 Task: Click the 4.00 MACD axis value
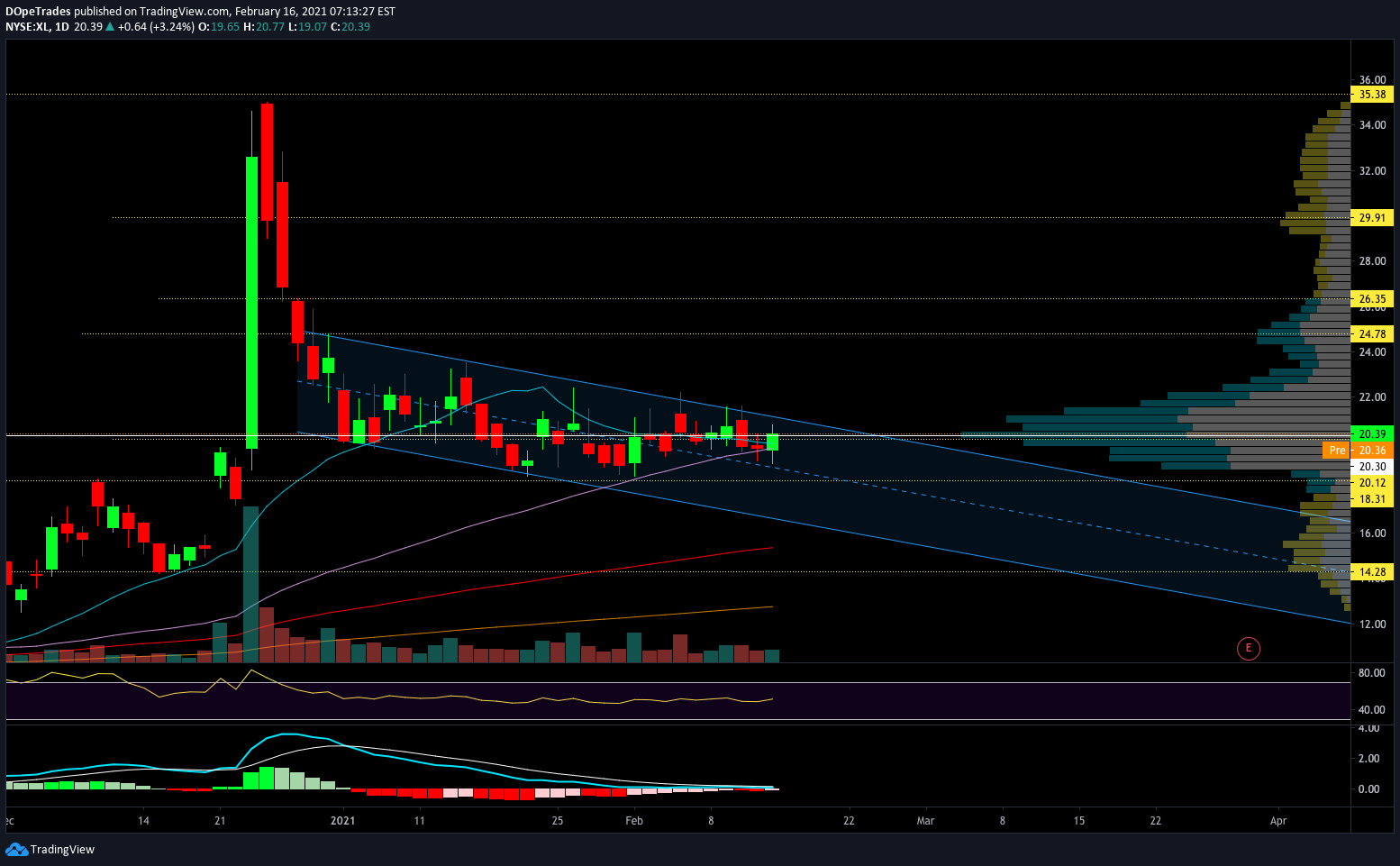pyautogui.click(x=1368, y=730)
